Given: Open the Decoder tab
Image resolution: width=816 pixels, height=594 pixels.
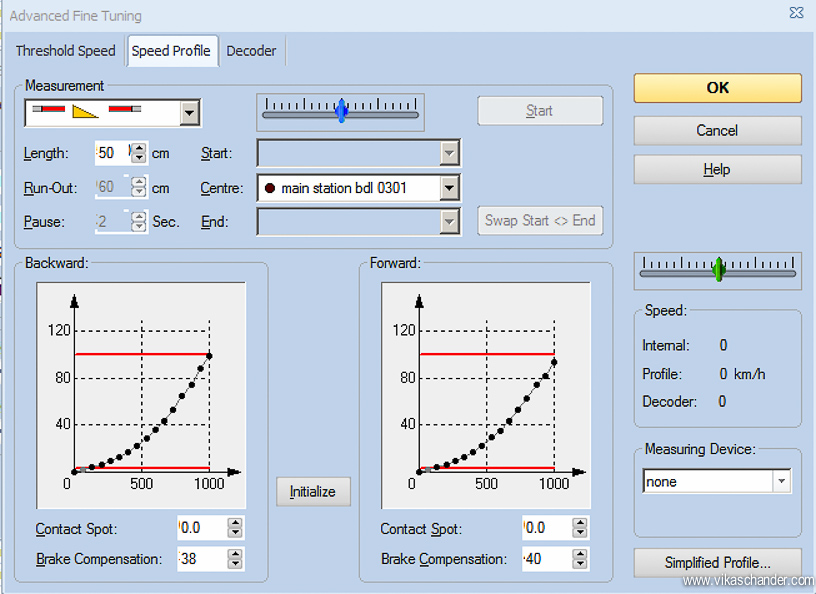Looking at the screenshot, I should [251, 50].
